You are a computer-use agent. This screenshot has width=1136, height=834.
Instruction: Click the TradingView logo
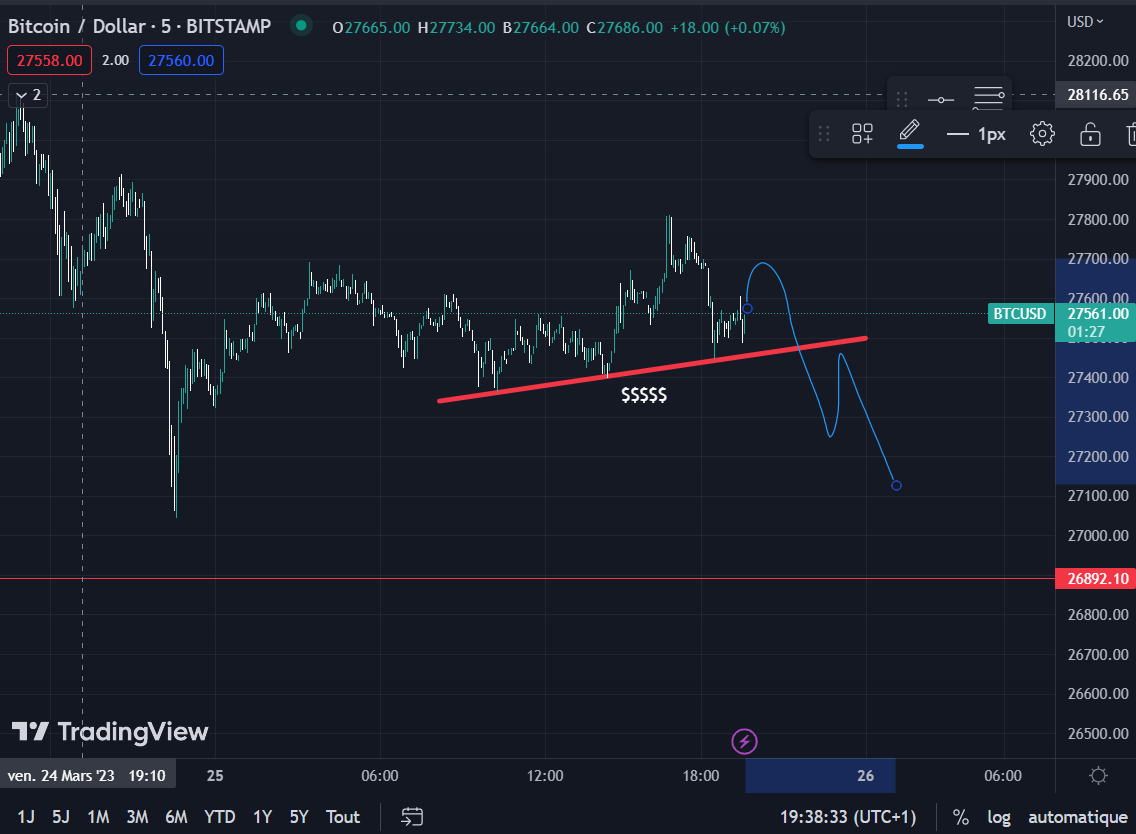110,732
